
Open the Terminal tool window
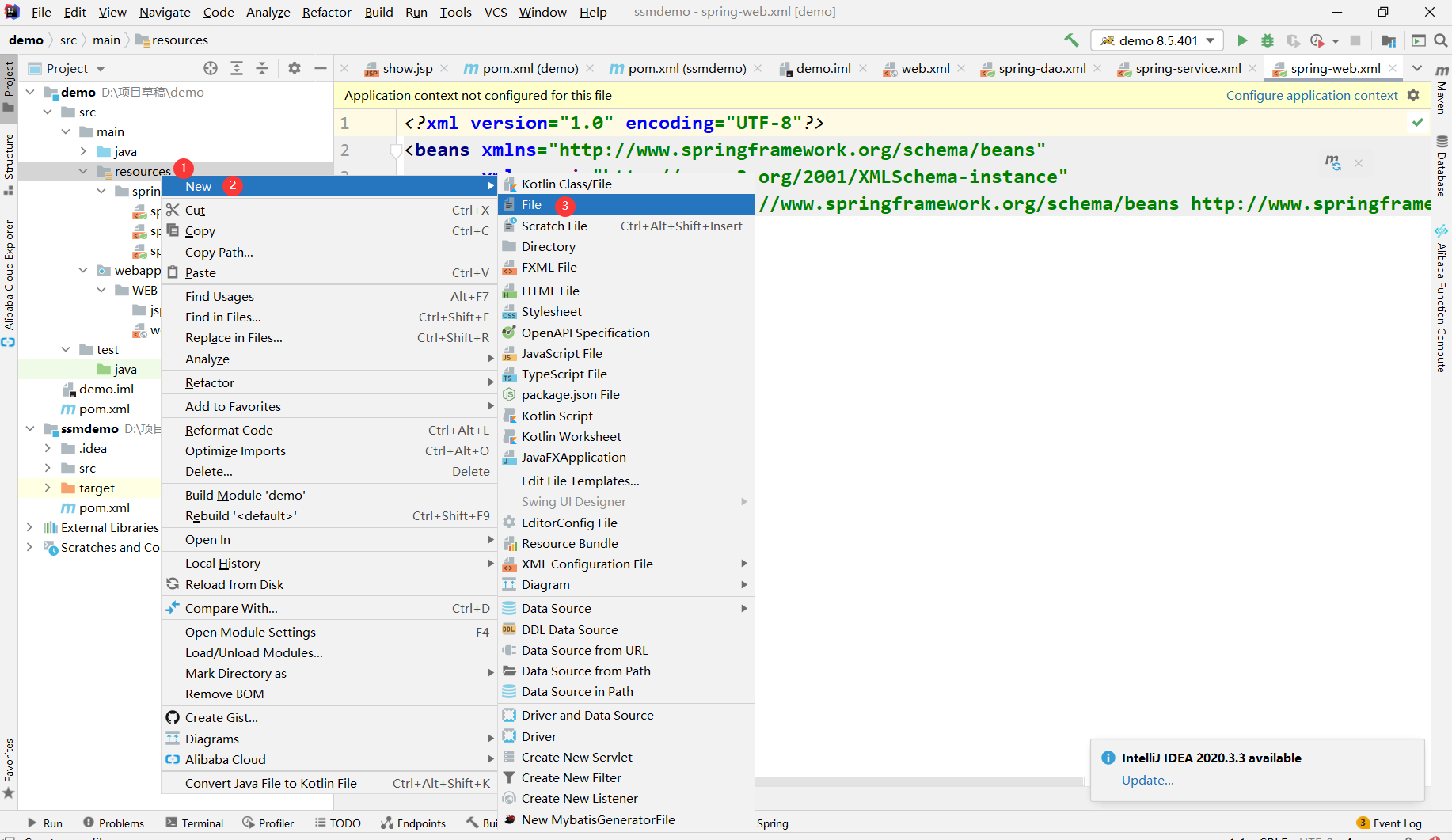[195, 823]
